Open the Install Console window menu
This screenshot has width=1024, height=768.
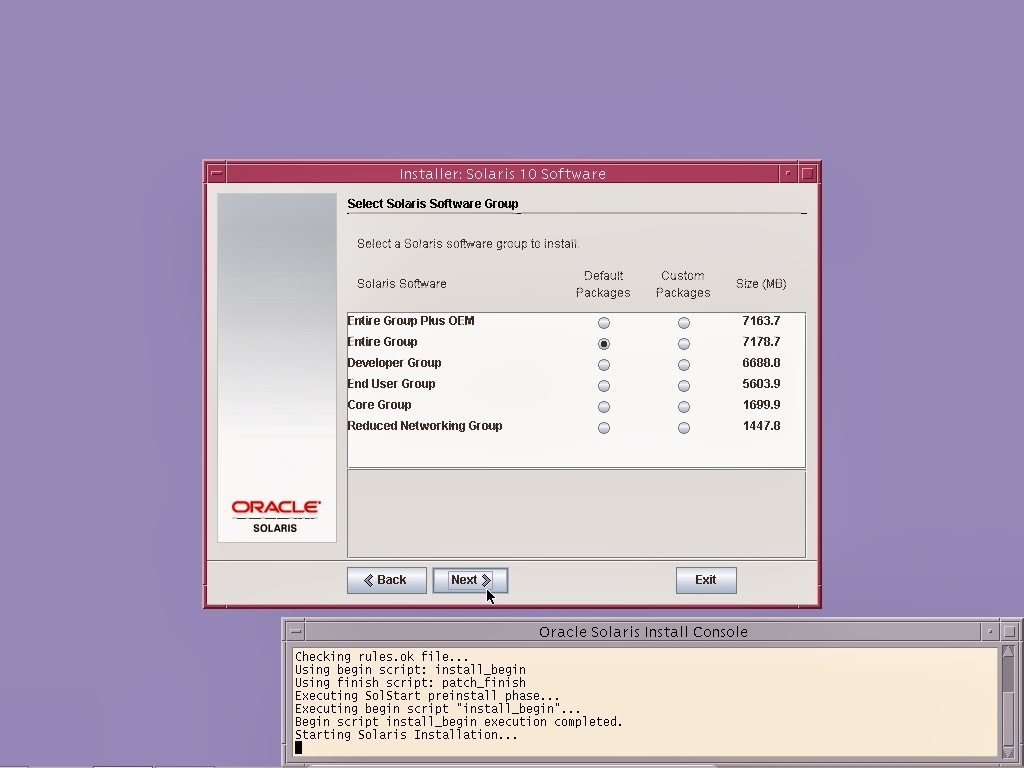tap(295, 631)
